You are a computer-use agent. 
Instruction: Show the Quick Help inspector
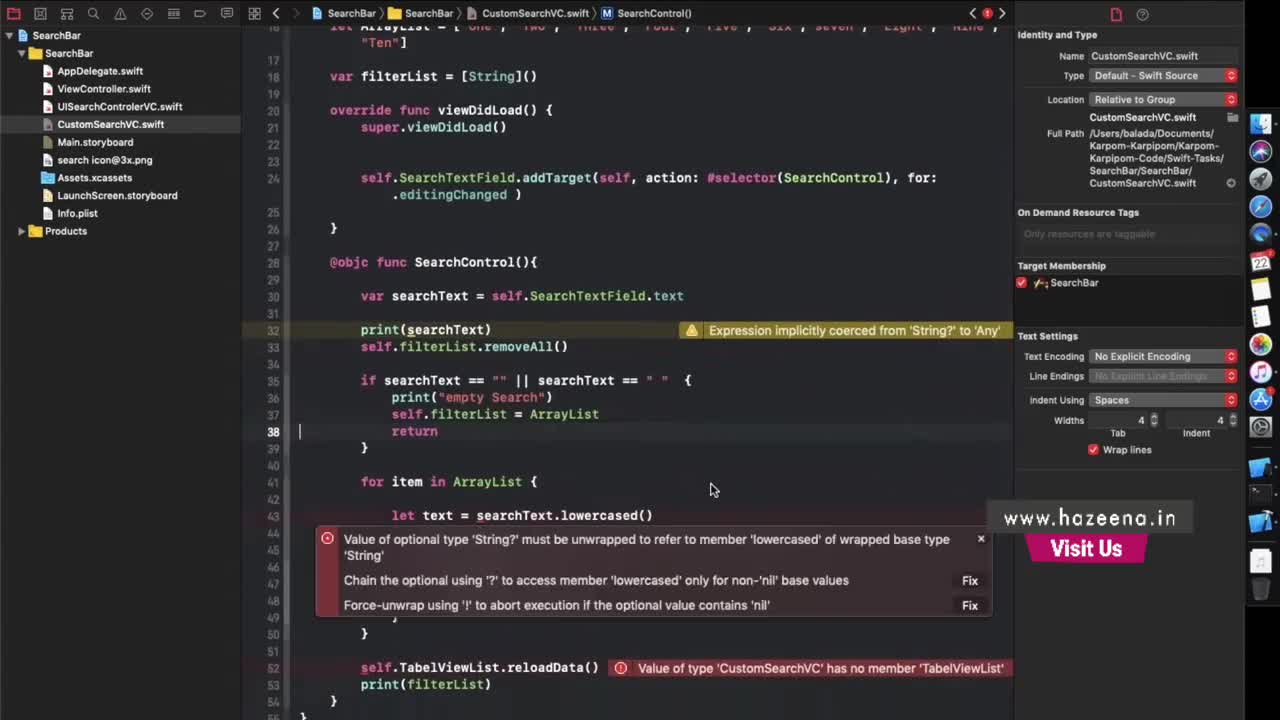coord(1143,14)
